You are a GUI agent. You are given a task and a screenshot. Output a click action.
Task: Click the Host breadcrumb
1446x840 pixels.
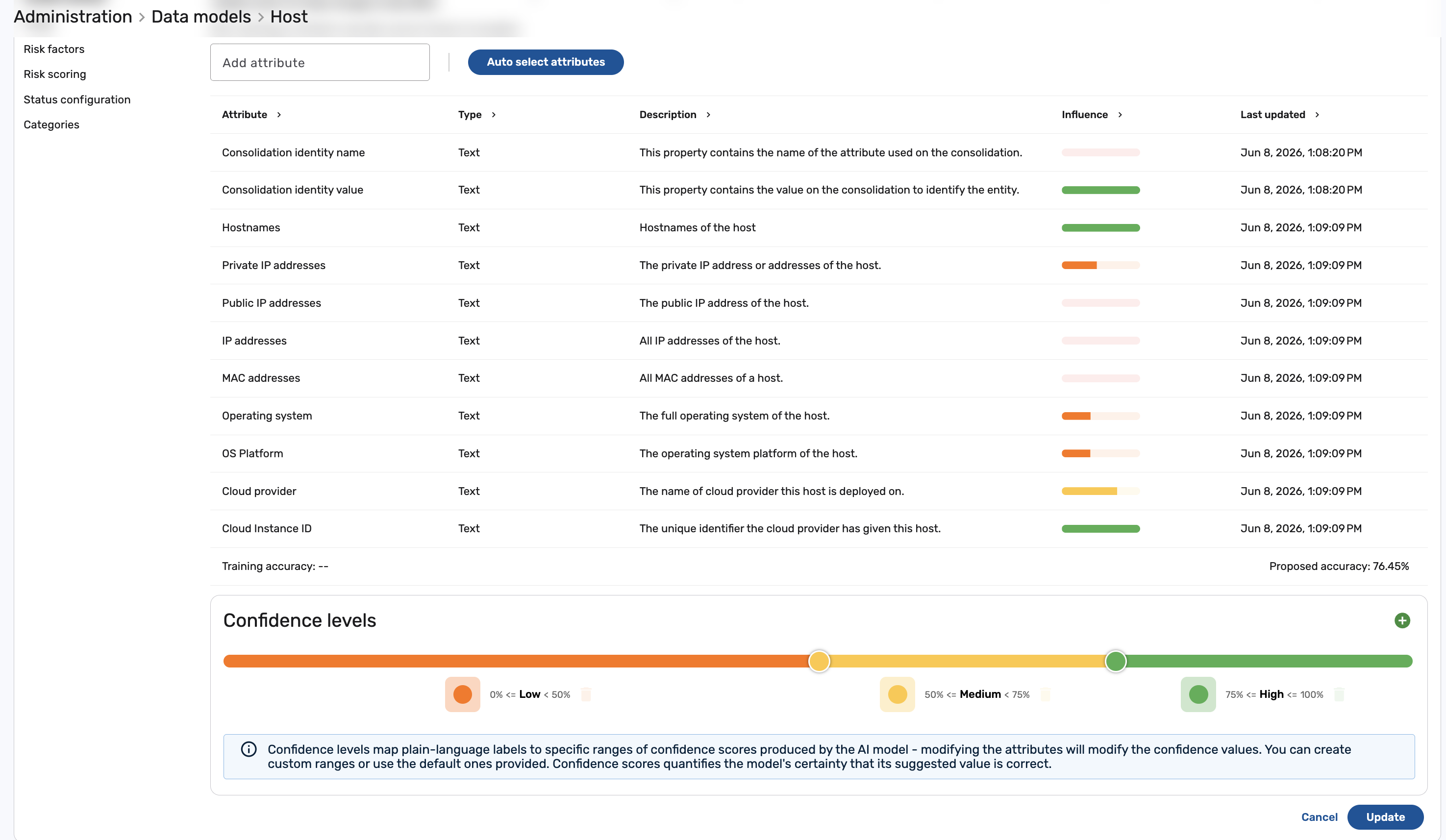click(x=289, y=17)
